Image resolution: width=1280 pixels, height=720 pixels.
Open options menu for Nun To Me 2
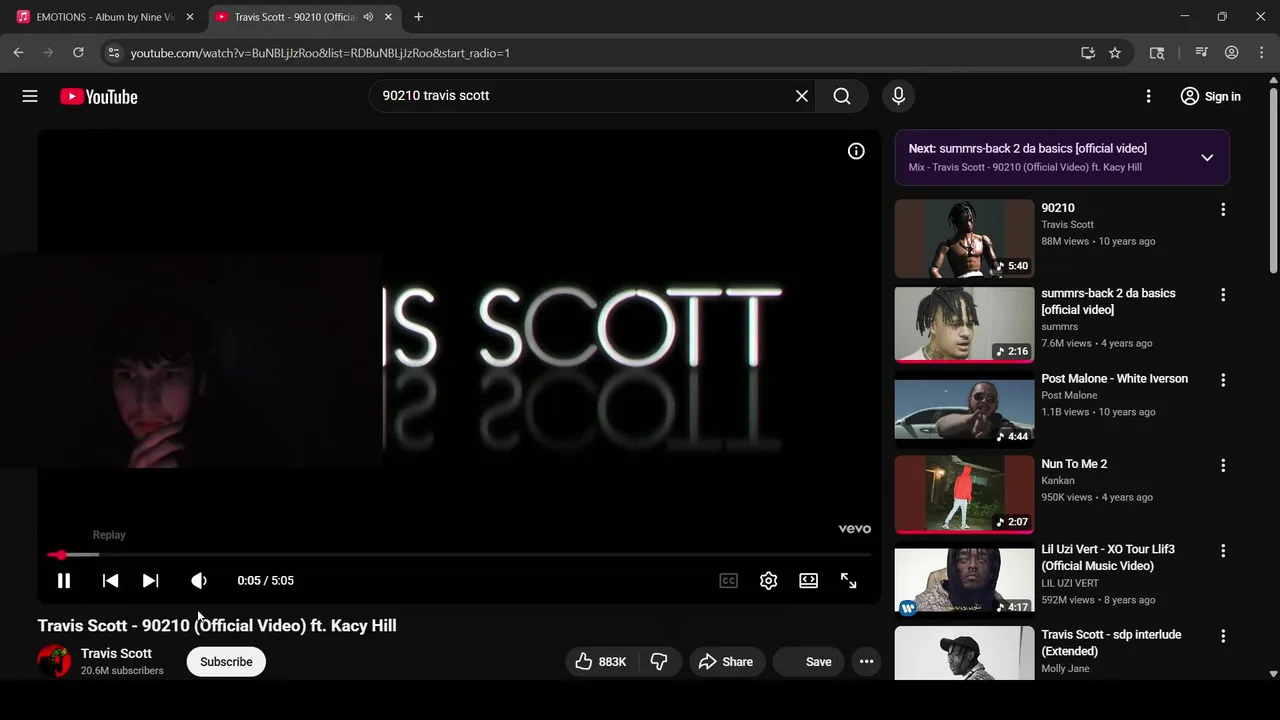pyautogui.click(x=1222, y=465)
